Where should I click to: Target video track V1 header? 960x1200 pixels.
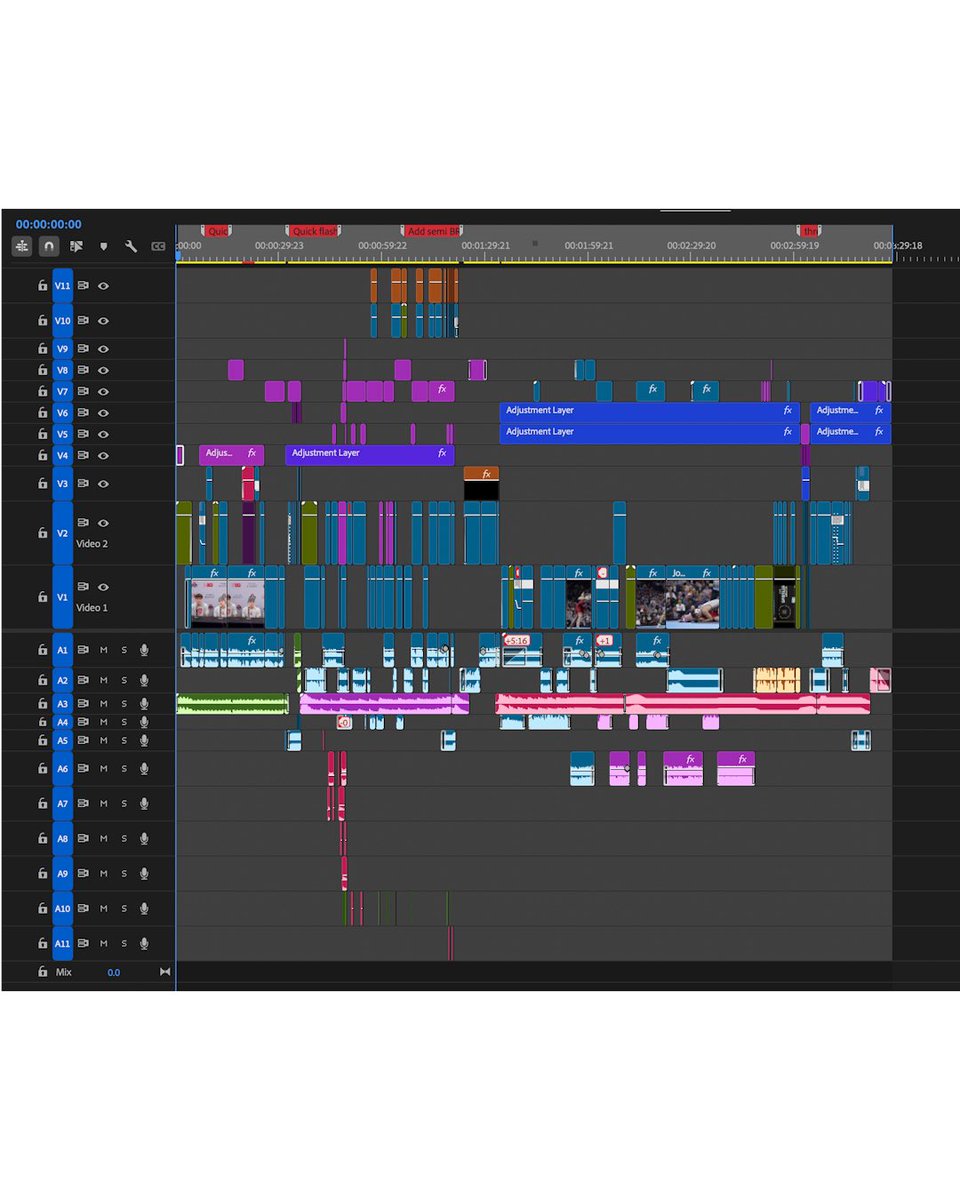(63, 597)
